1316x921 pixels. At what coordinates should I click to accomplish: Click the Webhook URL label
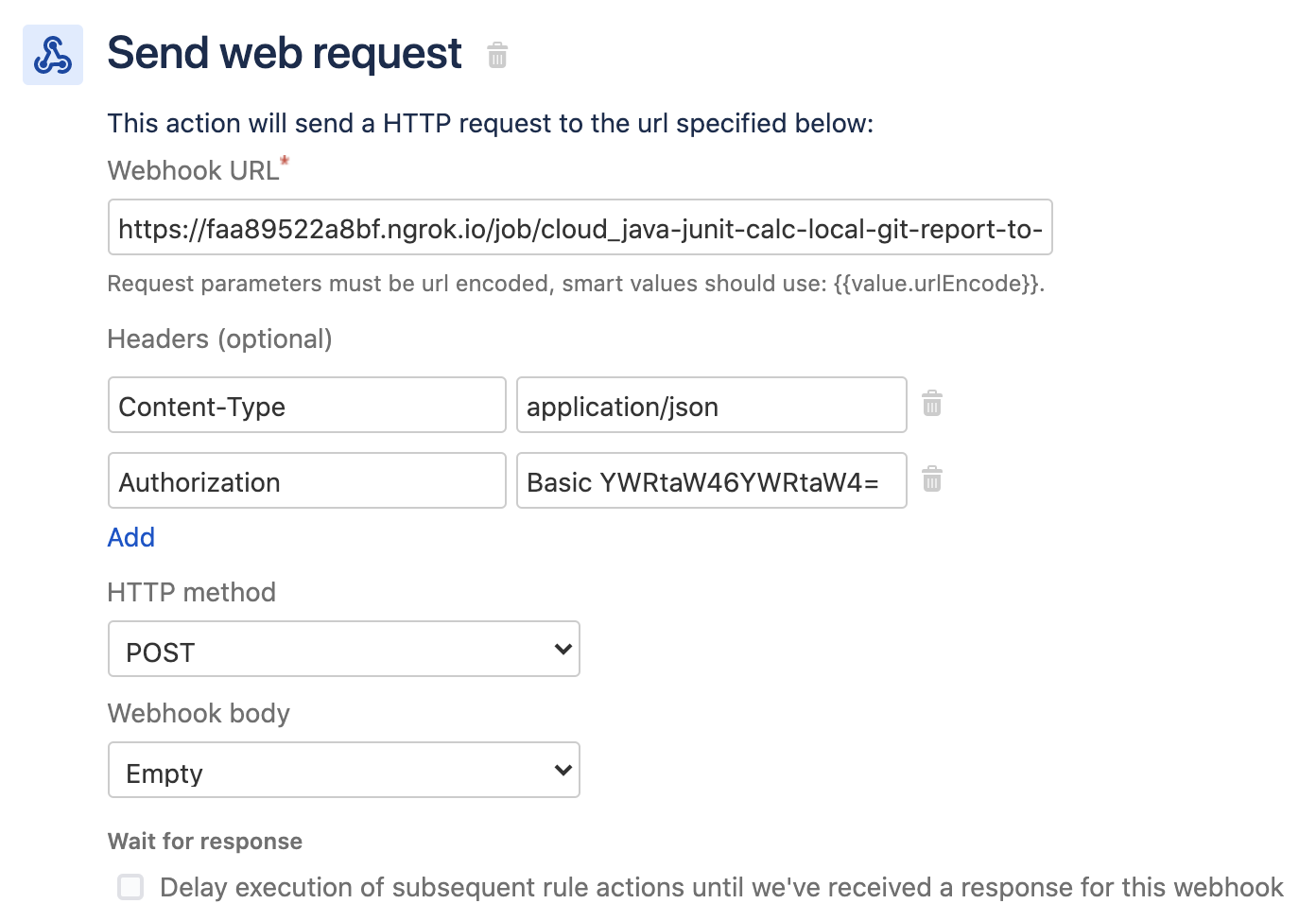(x=194, y=170)
